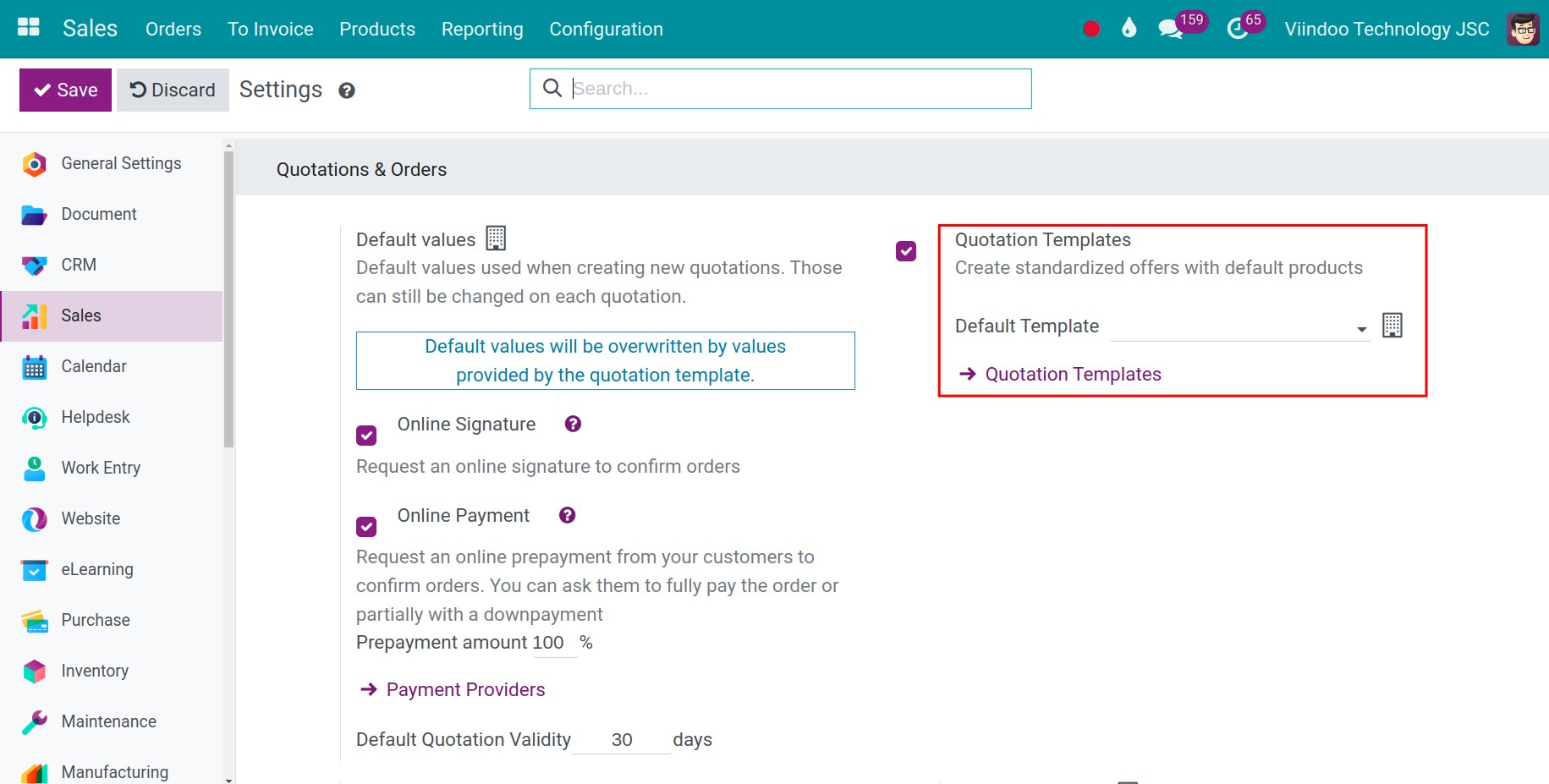Screen dimensions: 1549x784
Task: Open the activities clock icon
Action: point(1237,30)
